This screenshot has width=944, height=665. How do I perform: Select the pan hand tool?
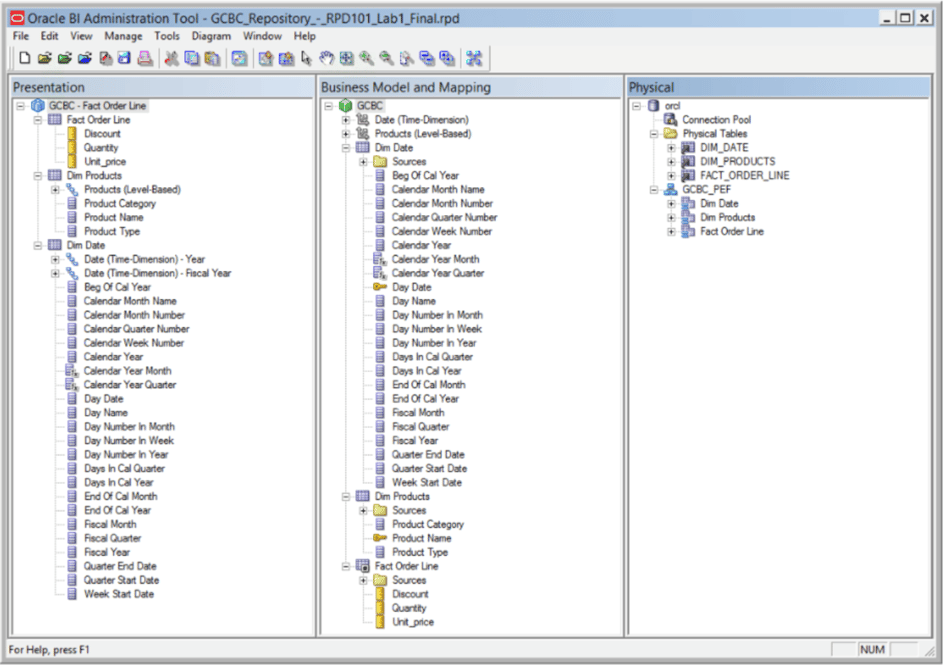(x=328, y=57)
